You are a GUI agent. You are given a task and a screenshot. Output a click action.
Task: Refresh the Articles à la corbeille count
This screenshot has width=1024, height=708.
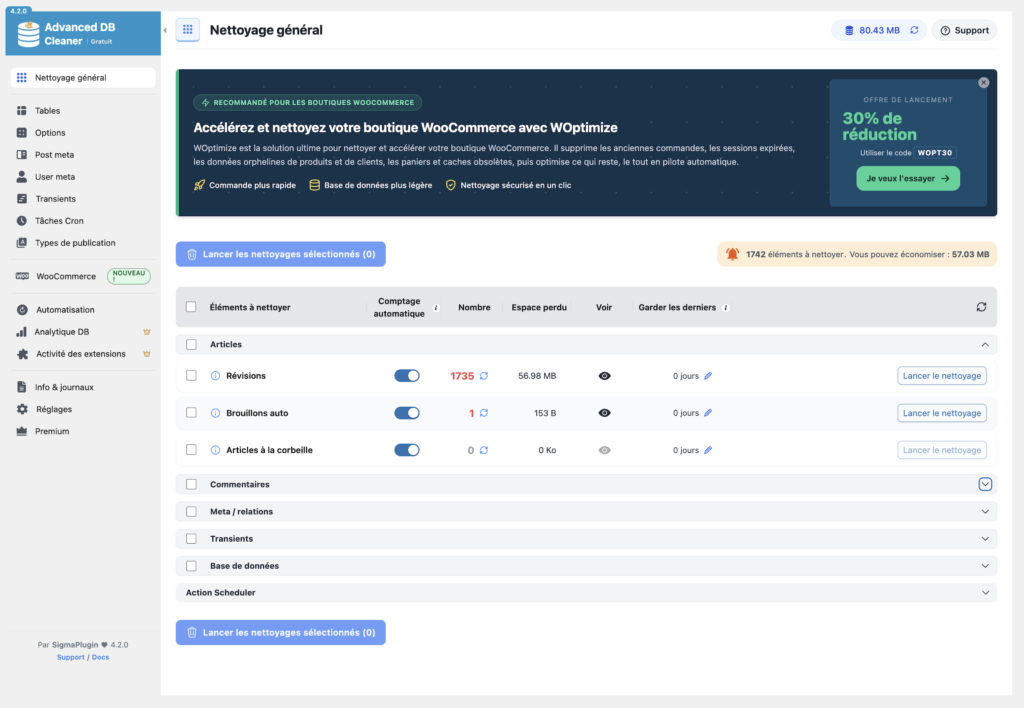point(484,450)
